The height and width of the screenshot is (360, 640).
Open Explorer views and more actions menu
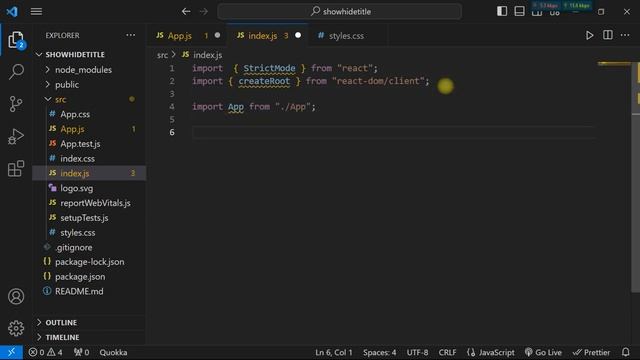tap(131, 36)
